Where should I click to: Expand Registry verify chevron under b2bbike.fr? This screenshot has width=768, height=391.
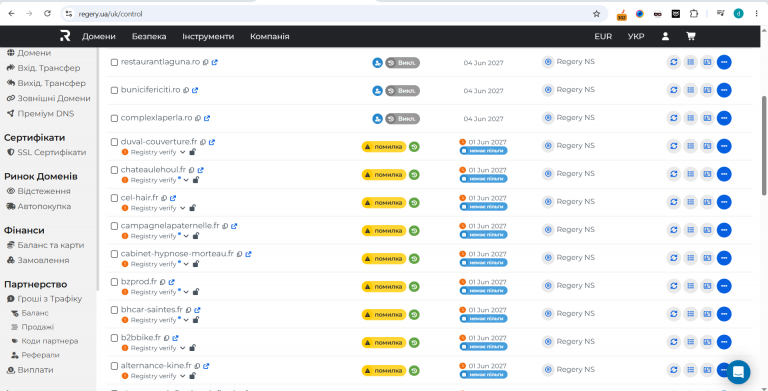coord(183,348)
